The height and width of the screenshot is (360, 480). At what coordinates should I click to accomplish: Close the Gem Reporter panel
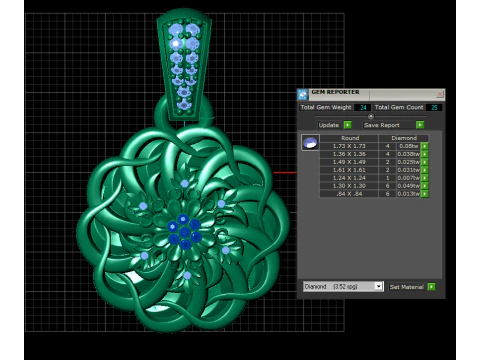tap(440, 94)
